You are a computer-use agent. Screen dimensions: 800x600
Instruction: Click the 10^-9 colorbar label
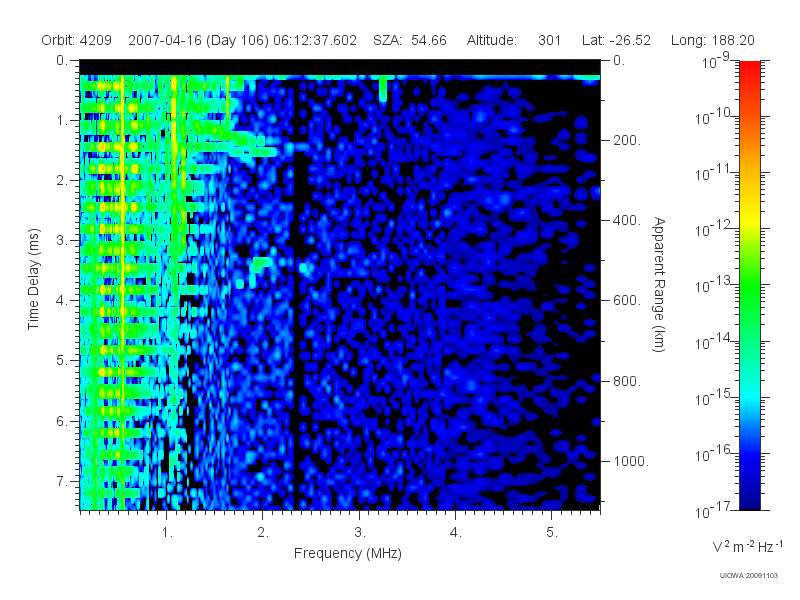(717, 62)
